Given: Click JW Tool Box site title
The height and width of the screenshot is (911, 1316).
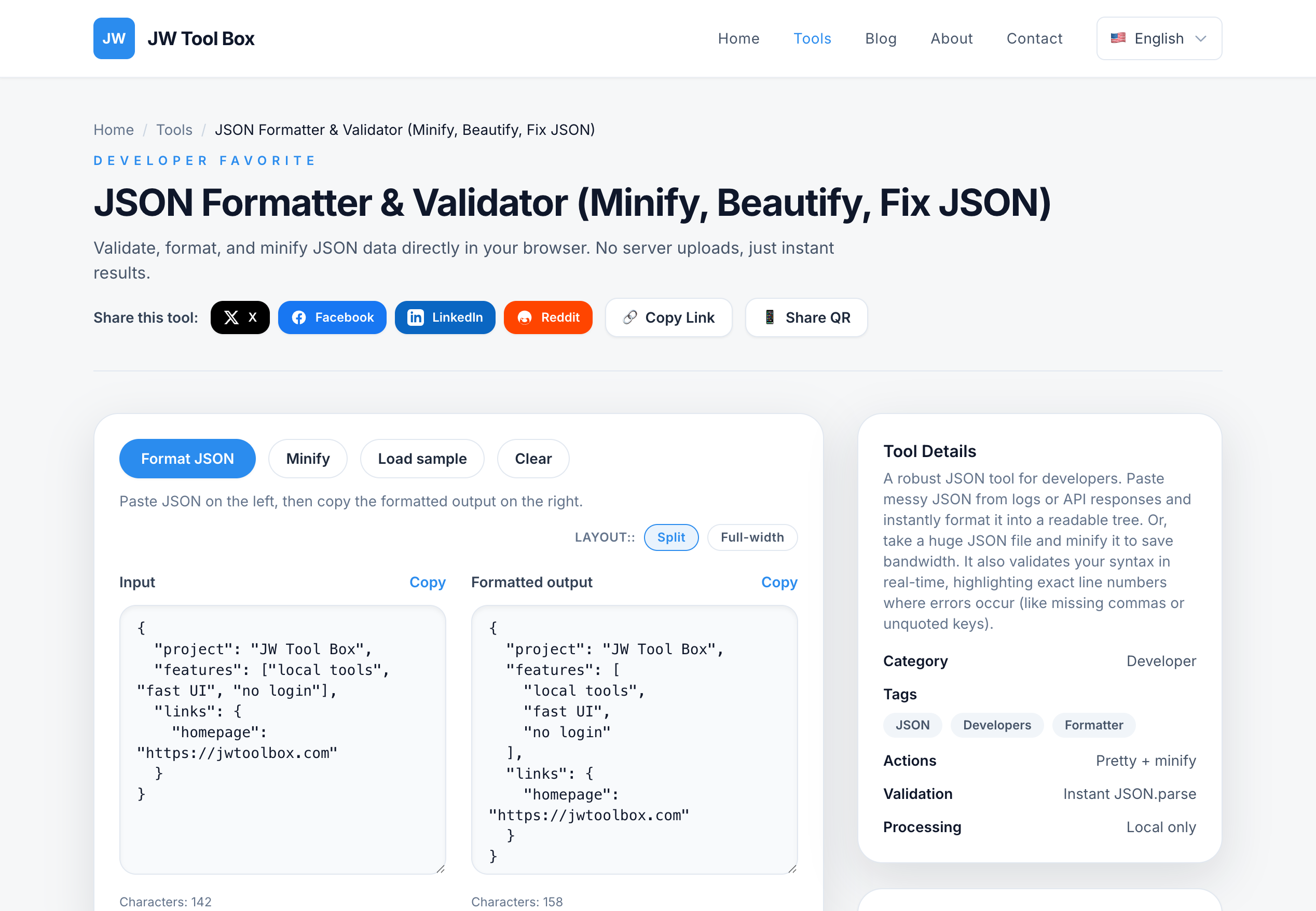Looking at the screenshot, I should [x=201, y=38].
